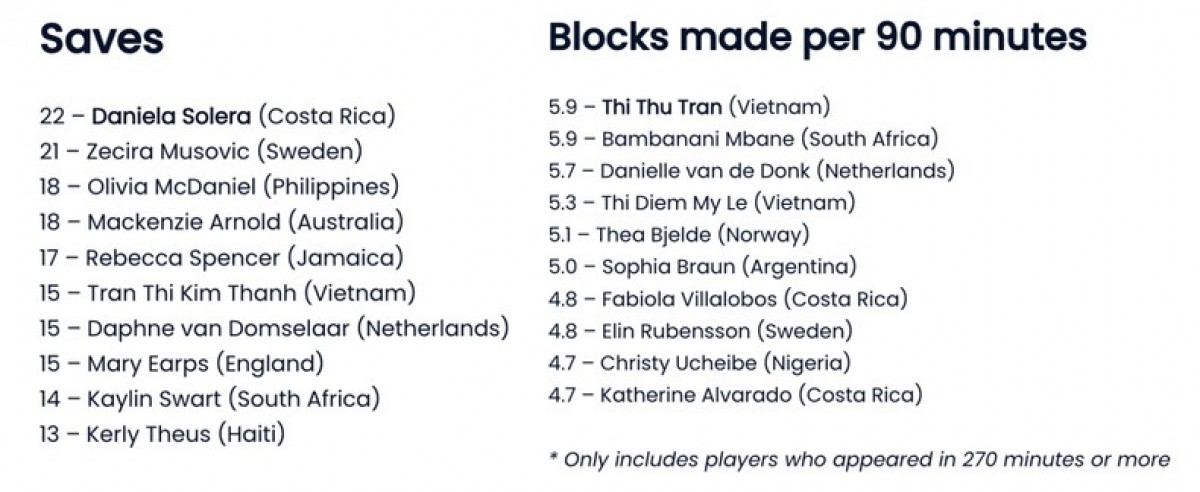
Task: Select Daniela Solera's 22 saves entry
Action: [217, 116]
